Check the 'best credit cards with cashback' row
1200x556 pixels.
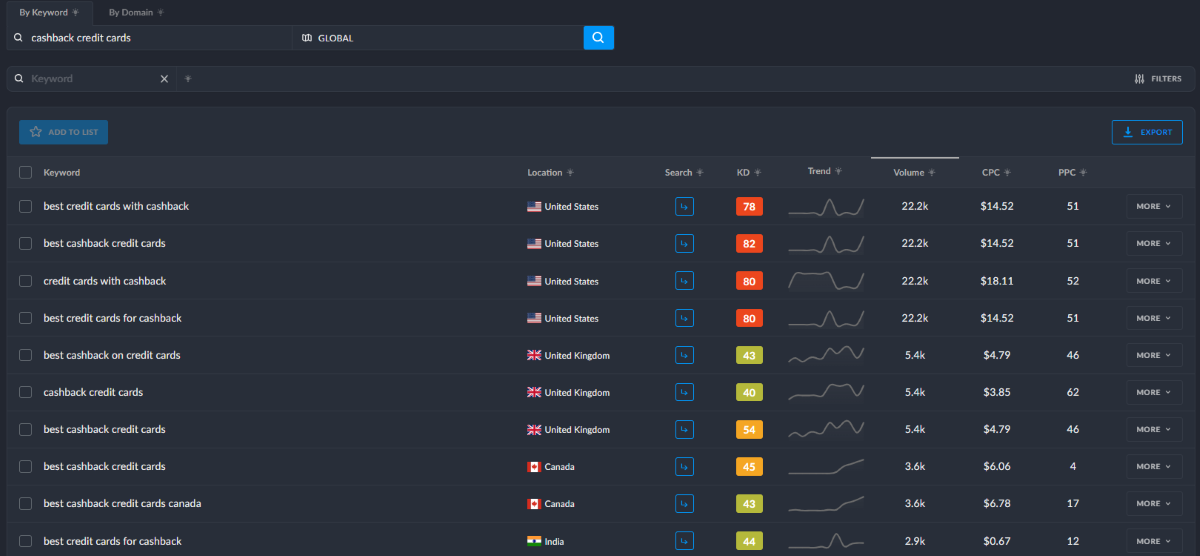coord(25,207)
